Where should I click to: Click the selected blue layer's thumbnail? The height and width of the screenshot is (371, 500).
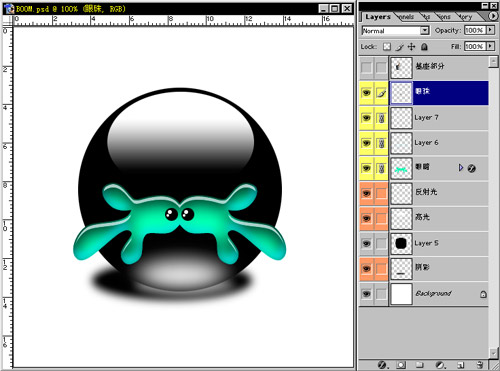pyautogui.click(x=401, y=93)
